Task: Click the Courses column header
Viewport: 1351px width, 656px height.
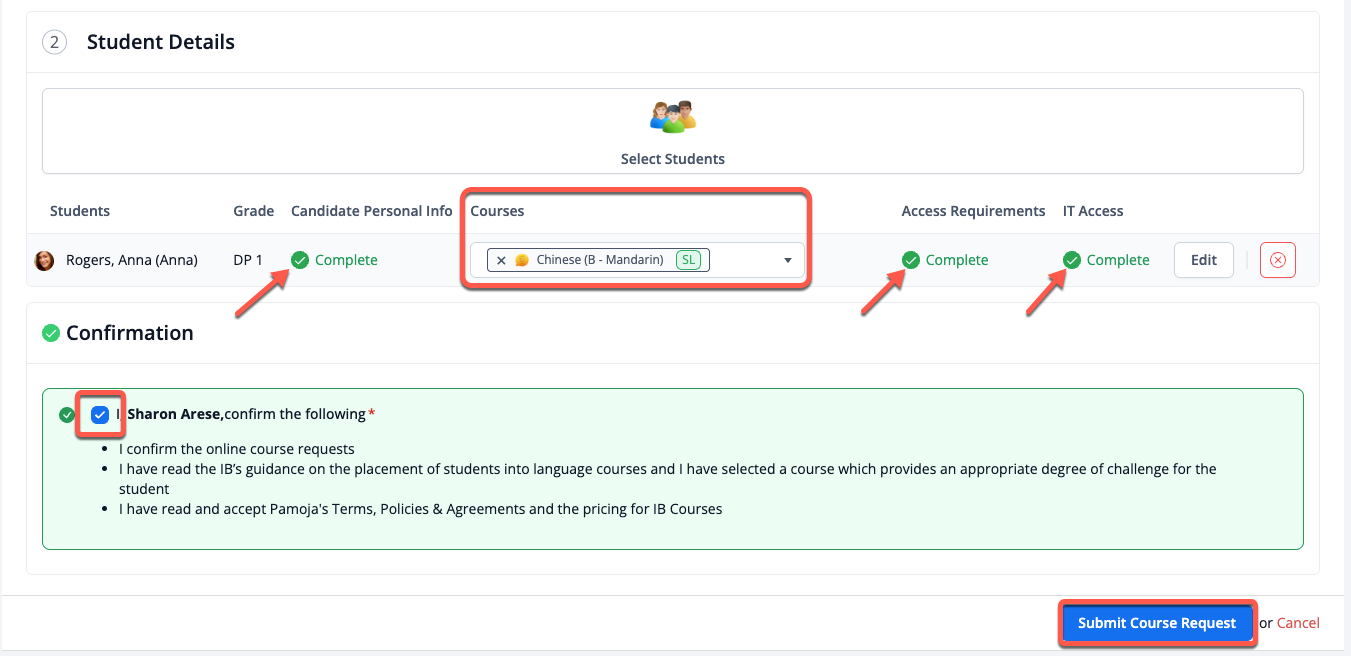Action: coord(497,211)
